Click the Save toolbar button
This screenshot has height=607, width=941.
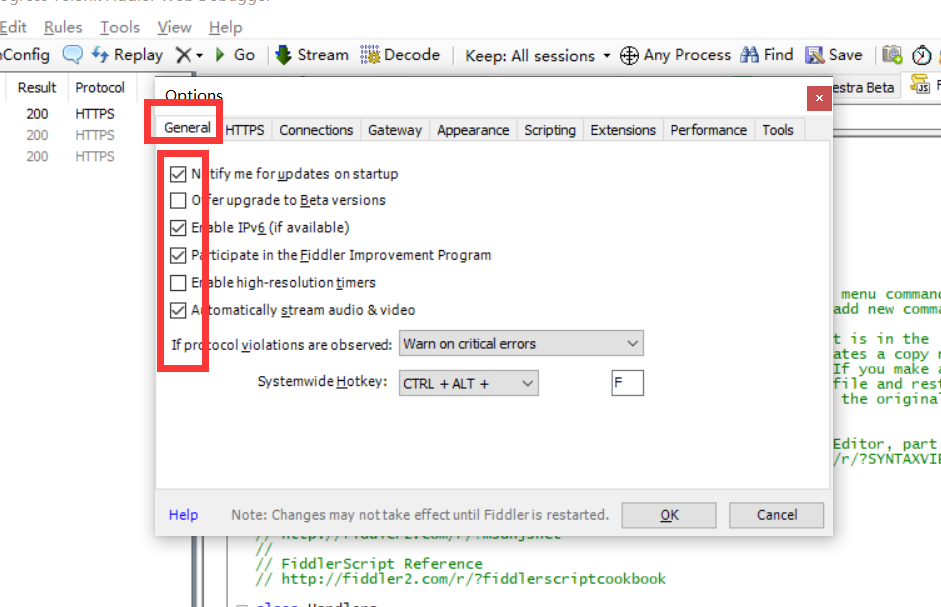834,55
